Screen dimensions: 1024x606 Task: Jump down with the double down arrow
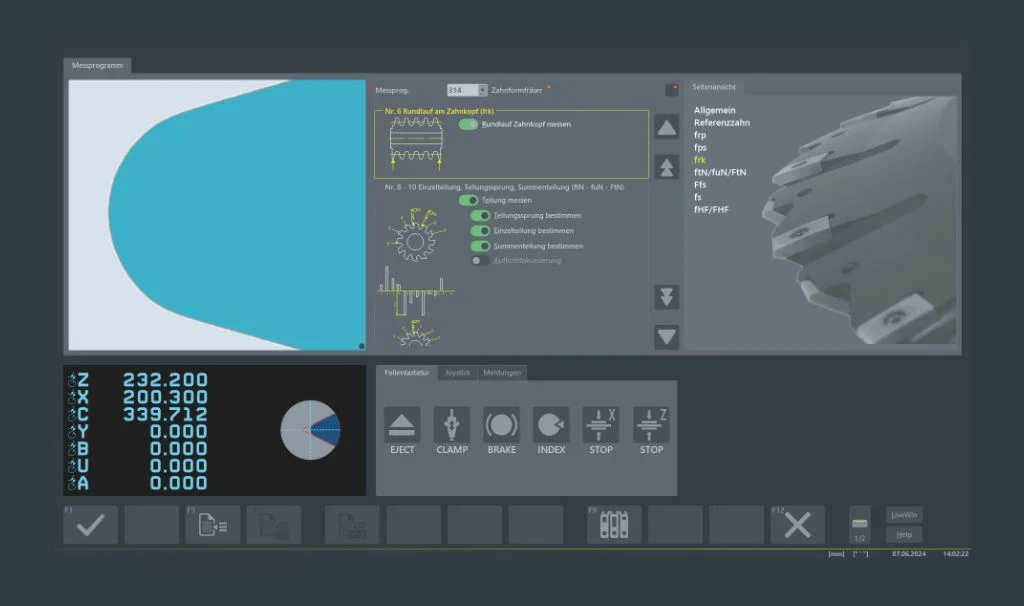666,297
